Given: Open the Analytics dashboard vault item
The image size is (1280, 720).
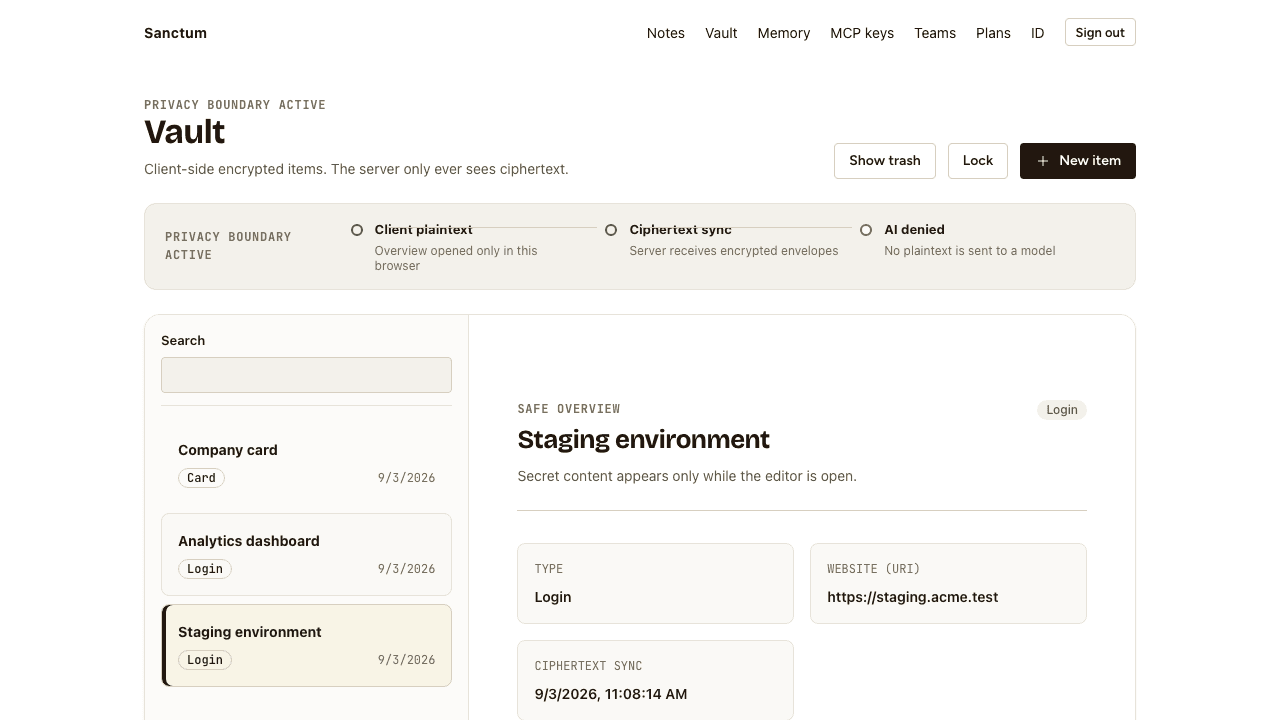Looking at the screenshot, I should [306, 555].
